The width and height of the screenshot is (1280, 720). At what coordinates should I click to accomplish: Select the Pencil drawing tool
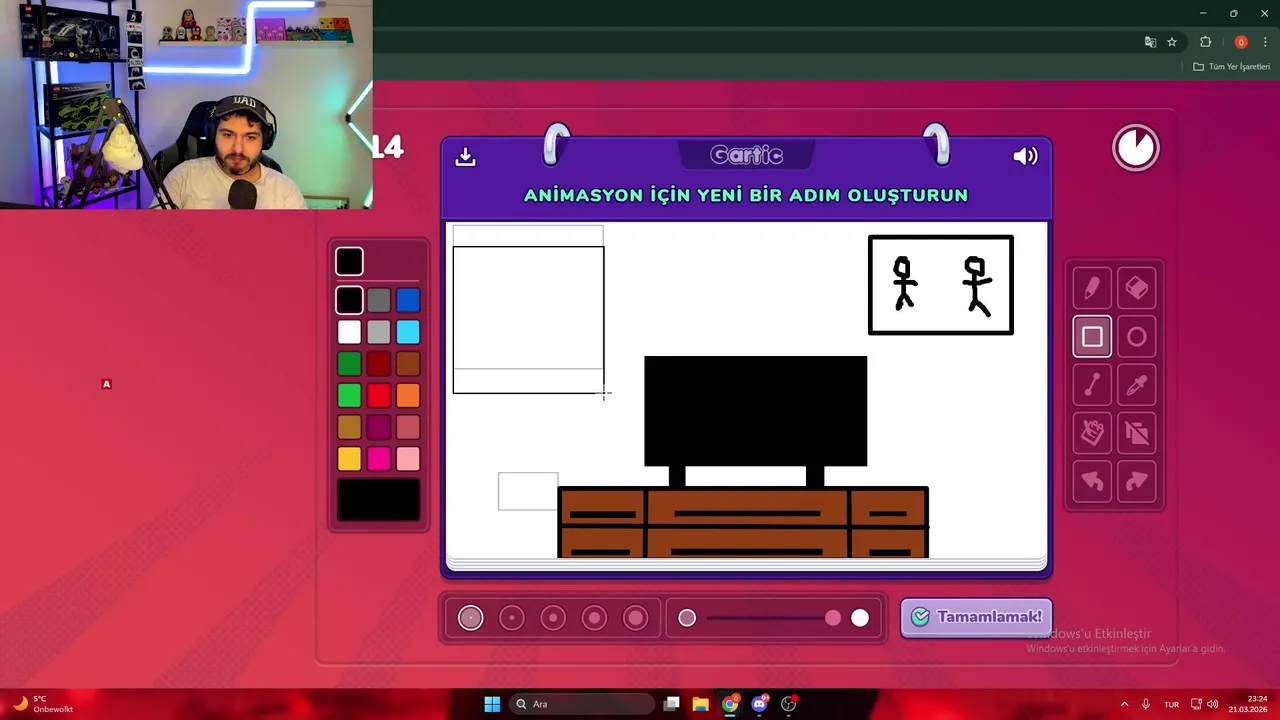click(x=1092, y=289)
